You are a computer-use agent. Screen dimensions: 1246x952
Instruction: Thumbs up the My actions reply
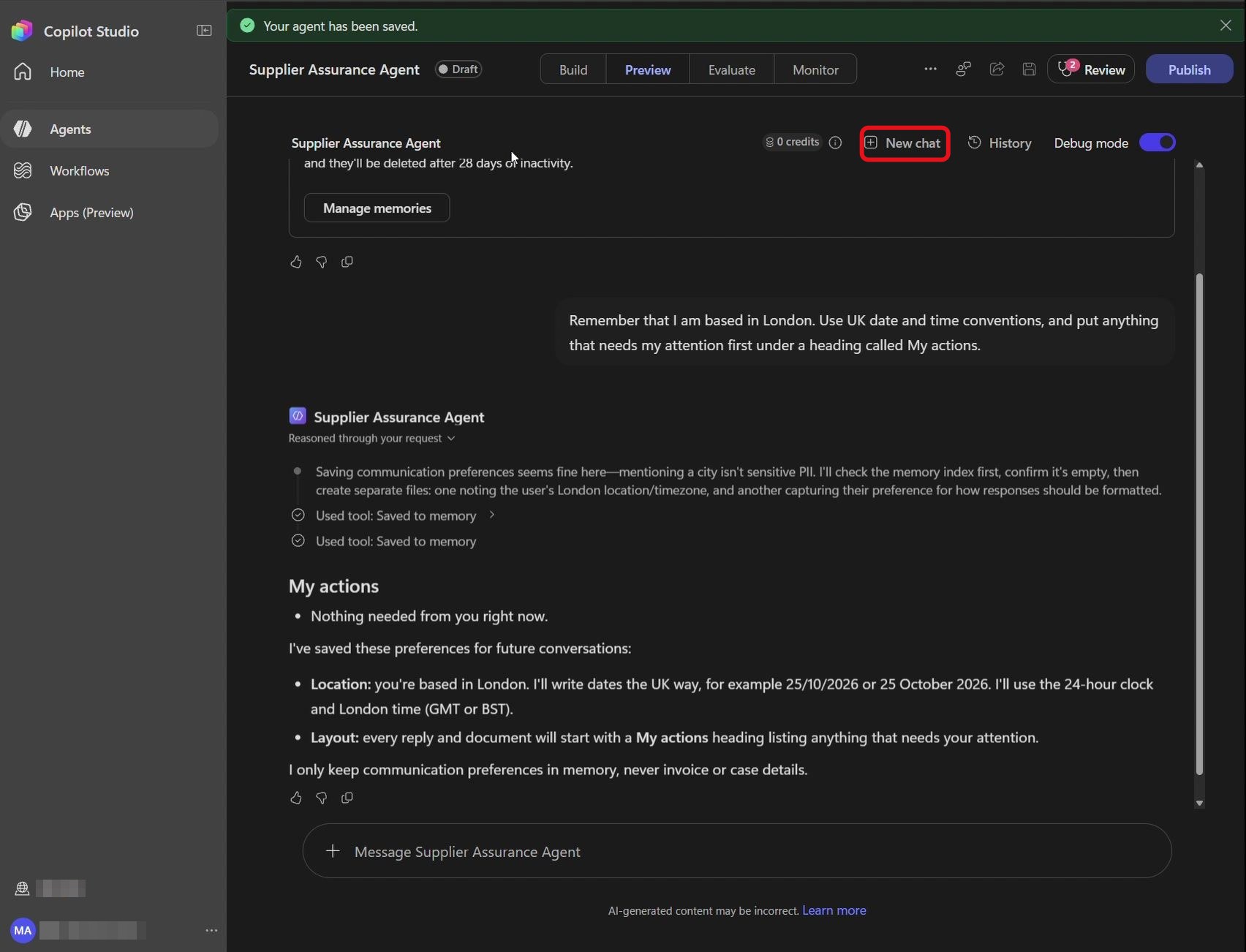pos(295,798)
